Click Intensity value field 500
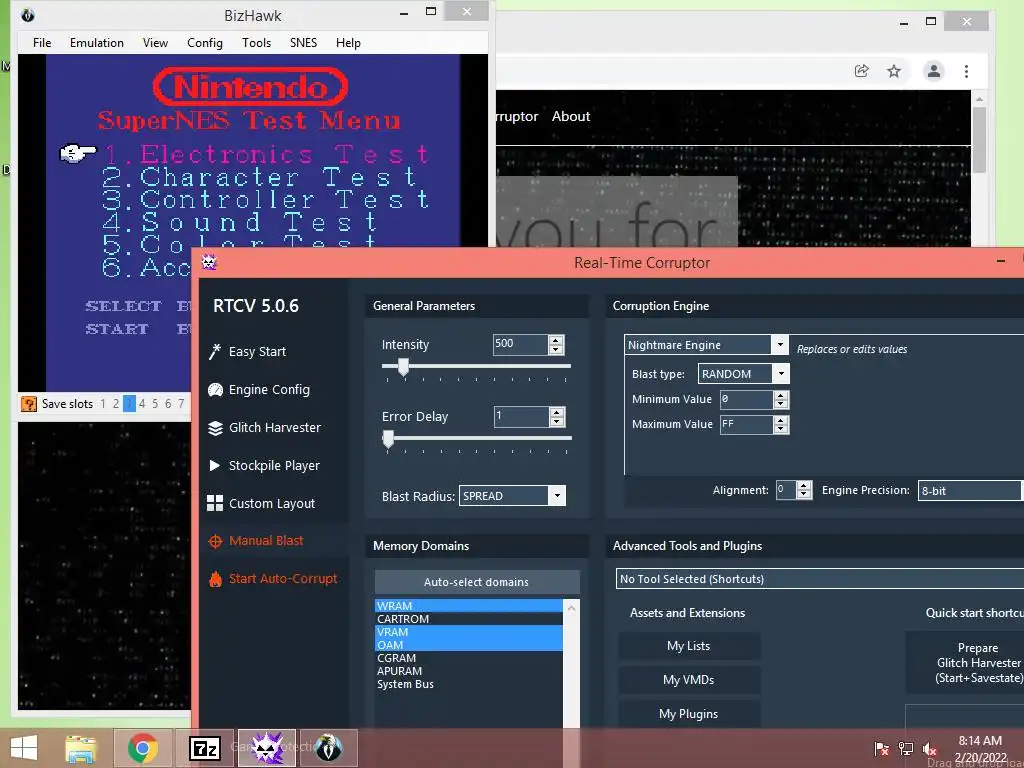1024x768 pixels. tap(520, 344)
